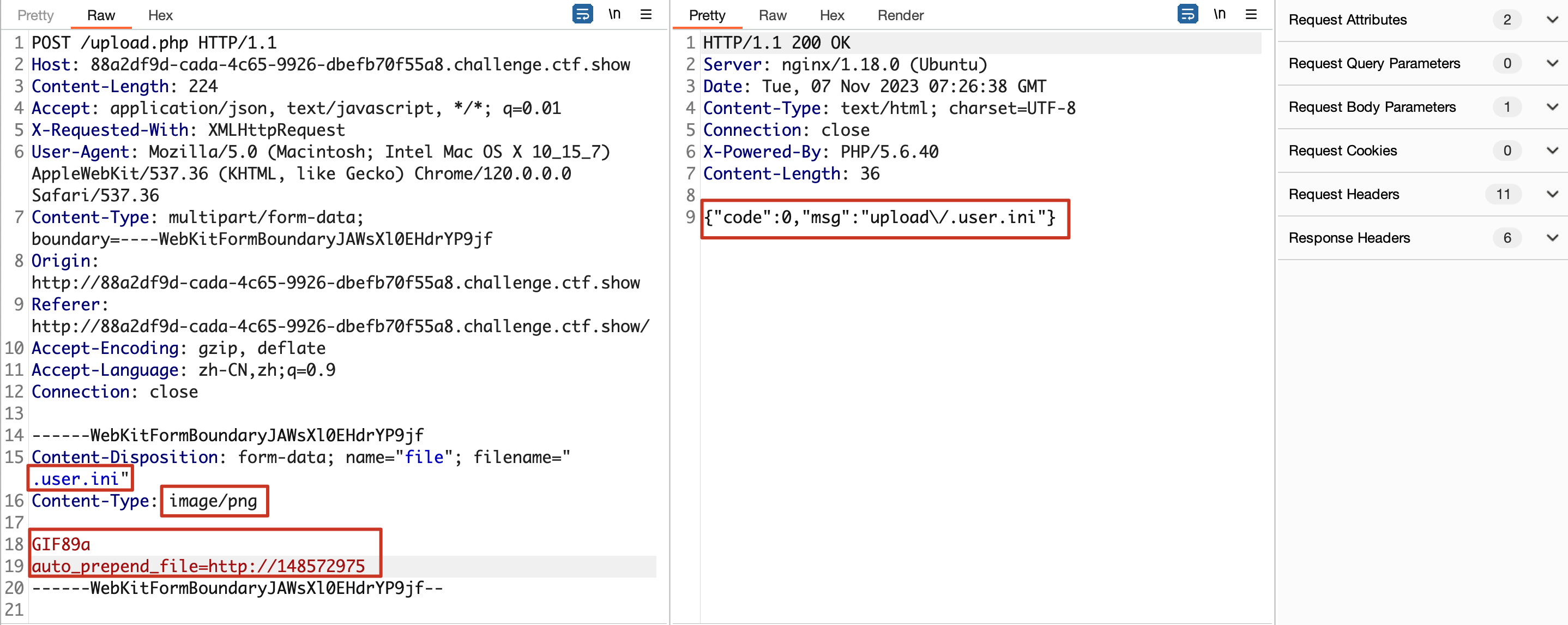
Task: Open the response Render tab
Action: coord(900,15)
